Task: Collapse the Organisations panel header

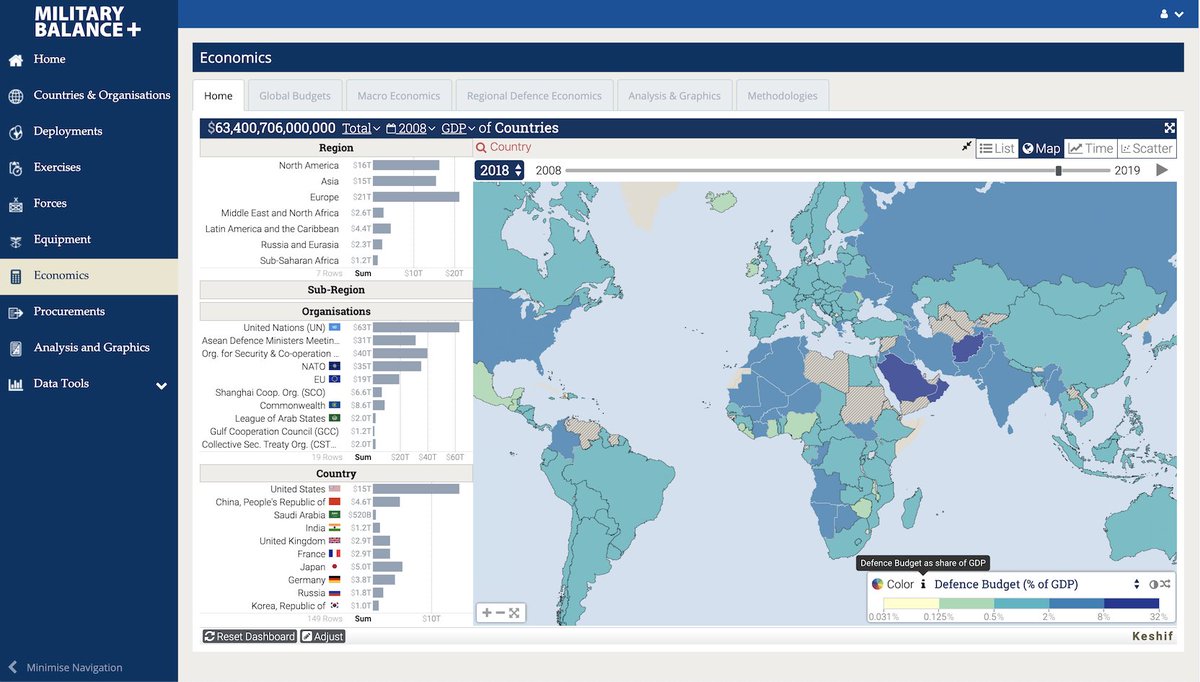Action: [x=336, y=311]
